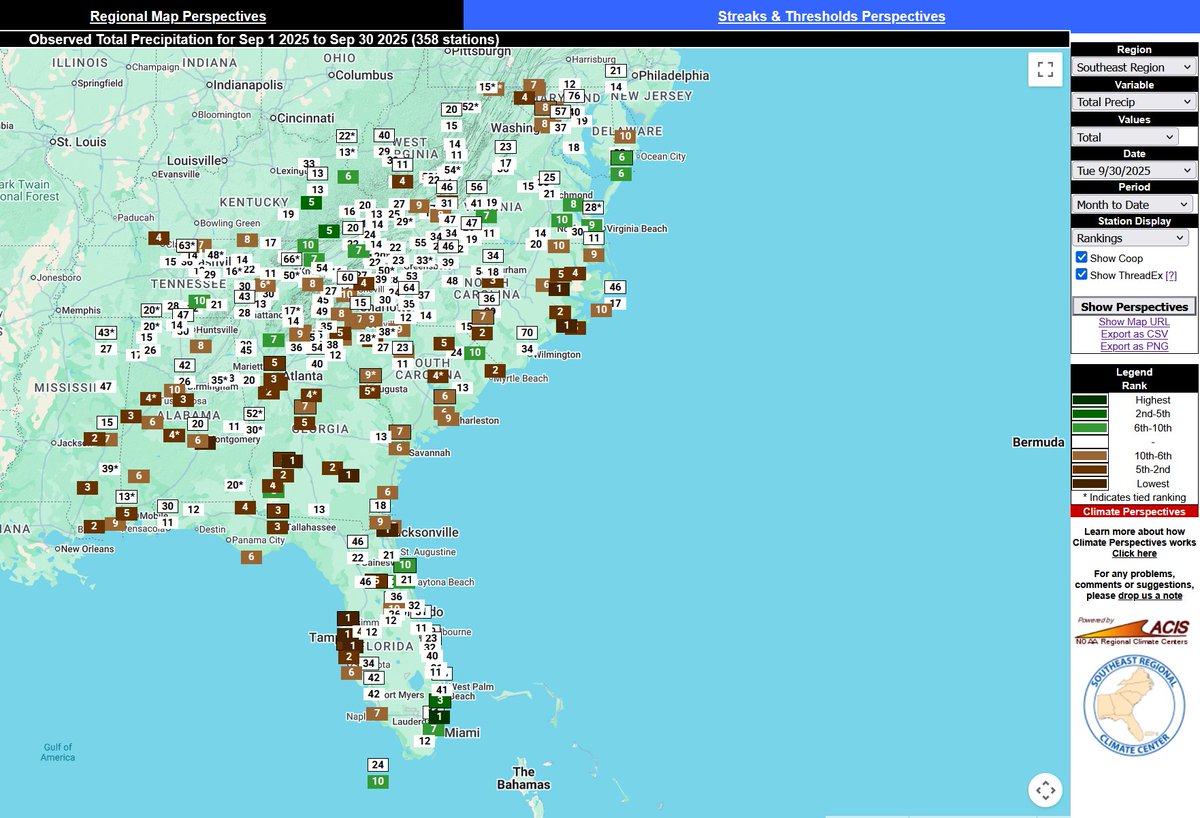Select the station marker labeled 9*
1200x818 pixels.
click(370, 374)
